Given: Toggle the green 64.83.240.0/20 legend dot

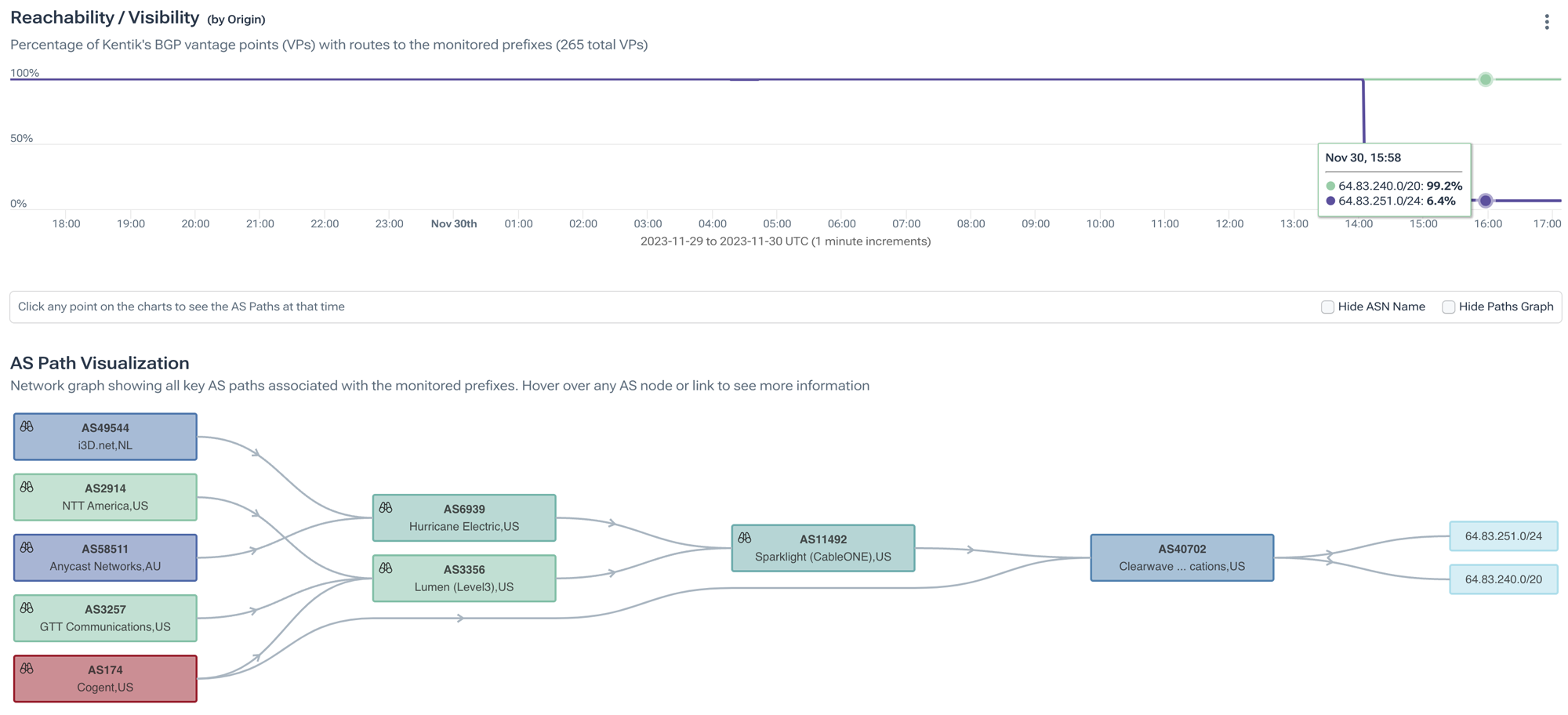Looking at the screenshot, I should click(1330, 187).
